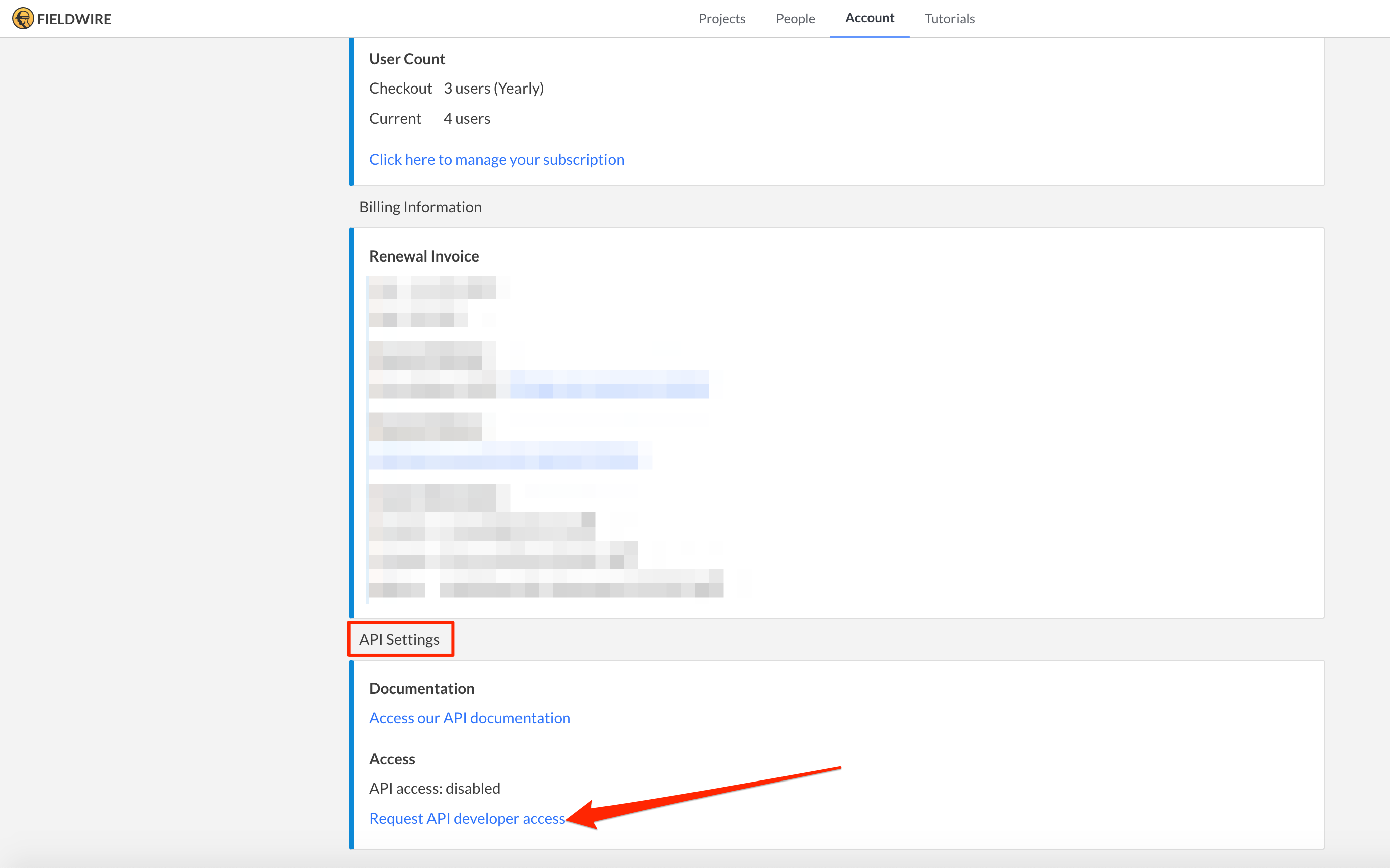The image size is (1390, 868).
Task: Switch to the People tab
Action: 795,19
